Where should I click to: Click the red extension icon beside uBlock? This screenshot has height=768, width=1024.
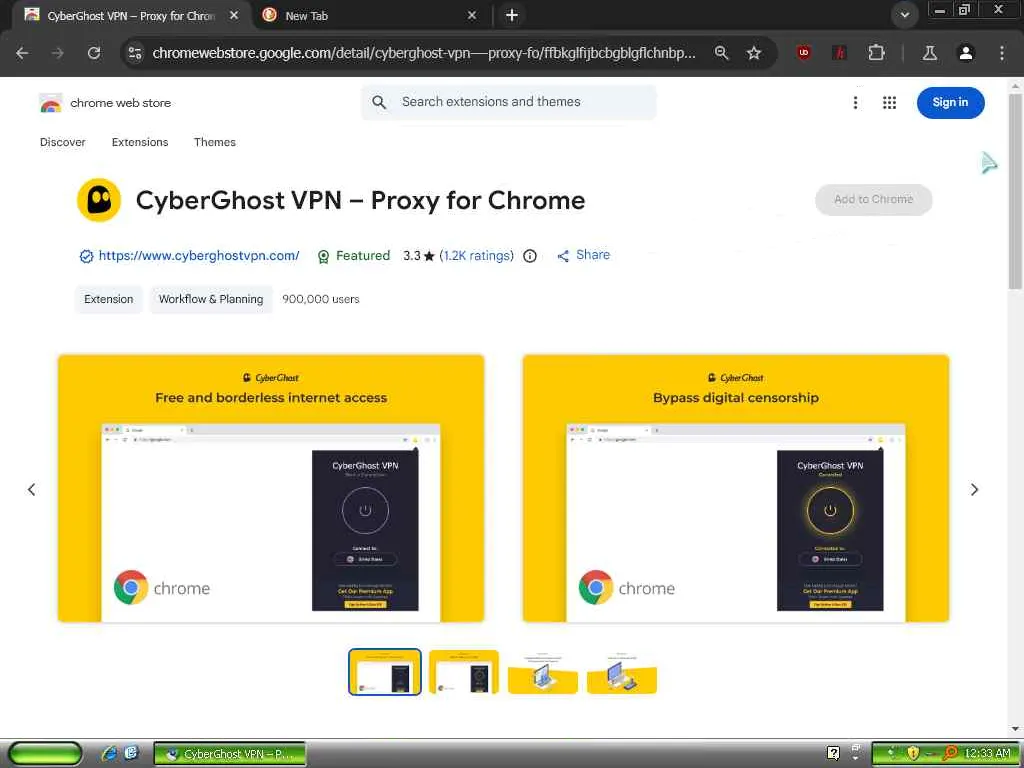[x=840, y=53]
